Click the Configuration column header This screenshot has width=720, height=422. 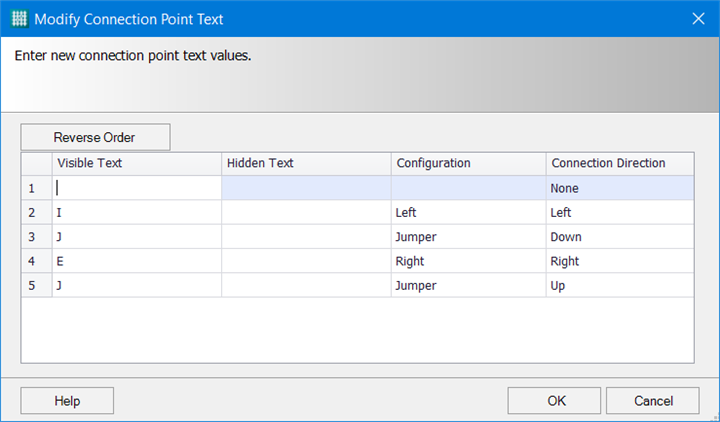[x=468, y=163]
